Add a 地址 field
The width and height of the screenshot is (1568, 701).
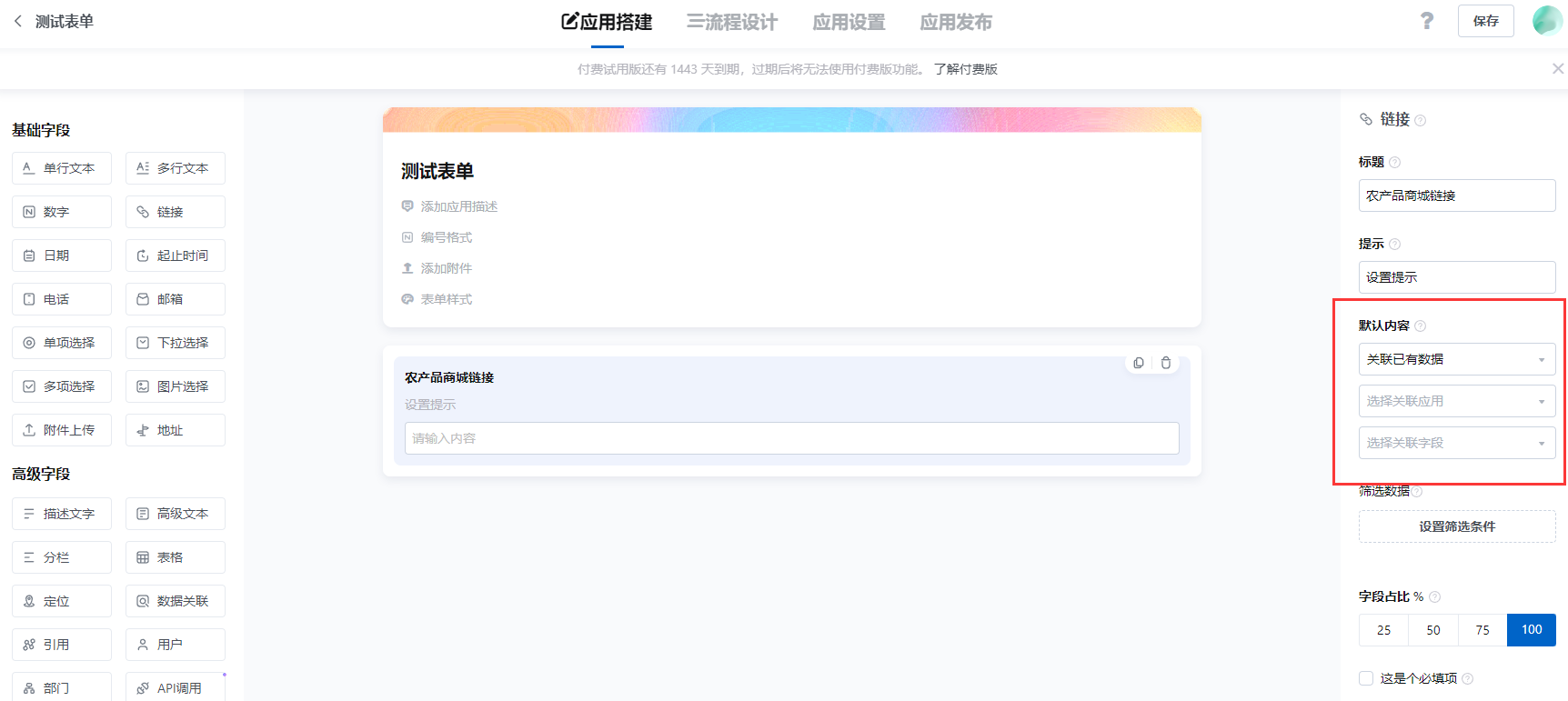(x=176, y=430)
